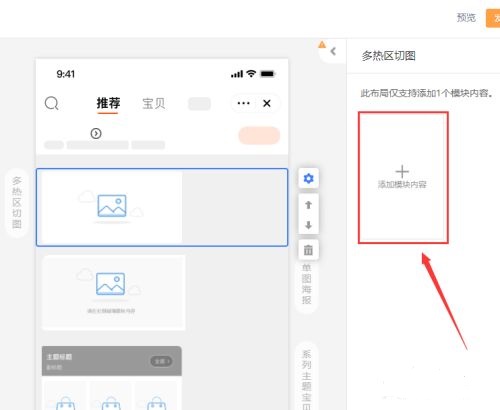Move module down with arrow icon
This screenshot has width=500, height=410.
[308, 225]
